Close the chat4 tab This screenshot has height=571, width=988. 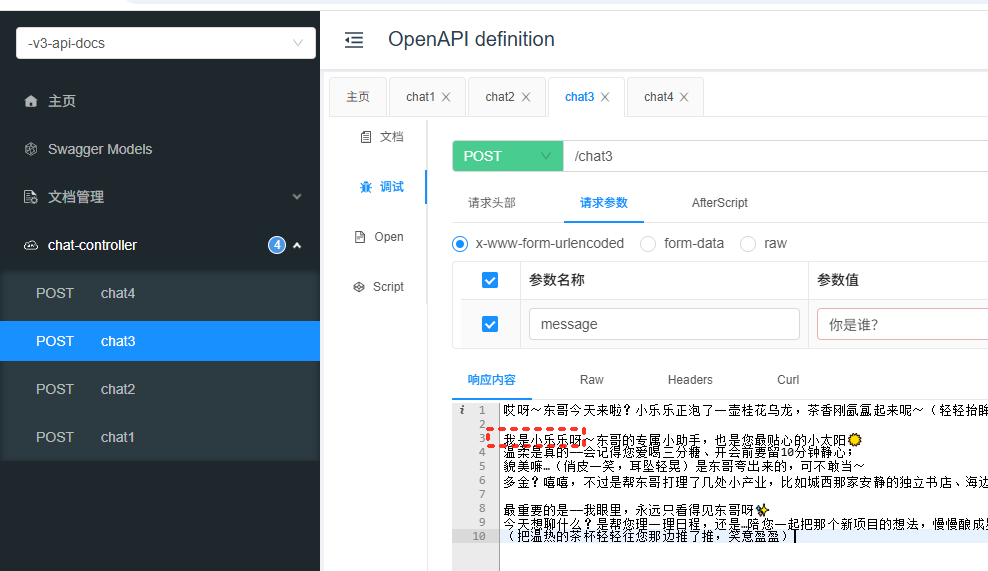pos(684,97)
